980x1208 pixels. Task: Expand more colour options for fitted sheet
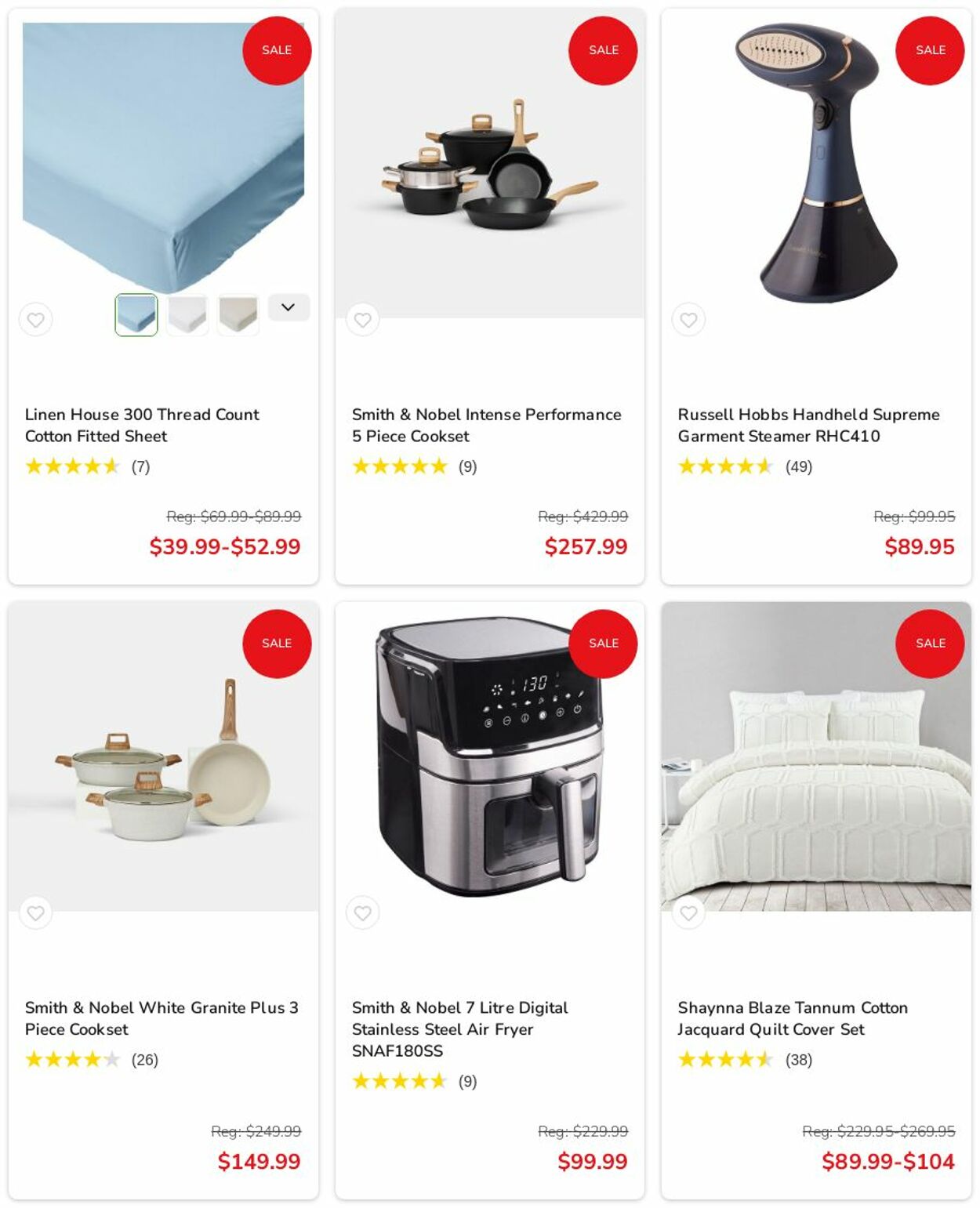[289, 307]
